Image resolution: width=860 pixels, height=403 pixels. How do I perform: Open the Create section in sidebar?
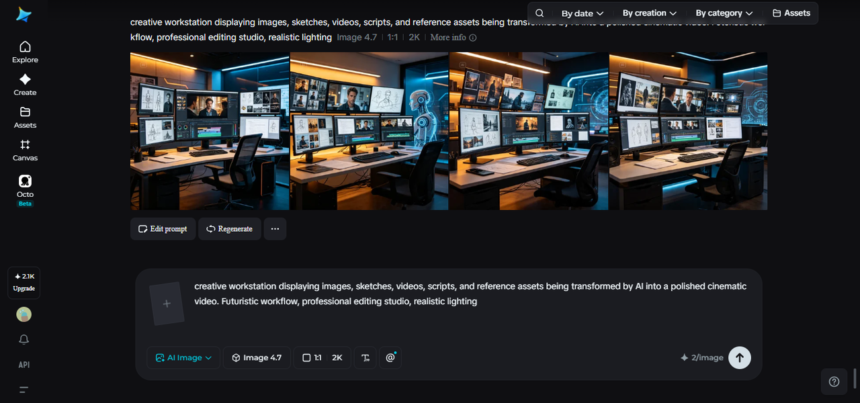tap(25, 85)
